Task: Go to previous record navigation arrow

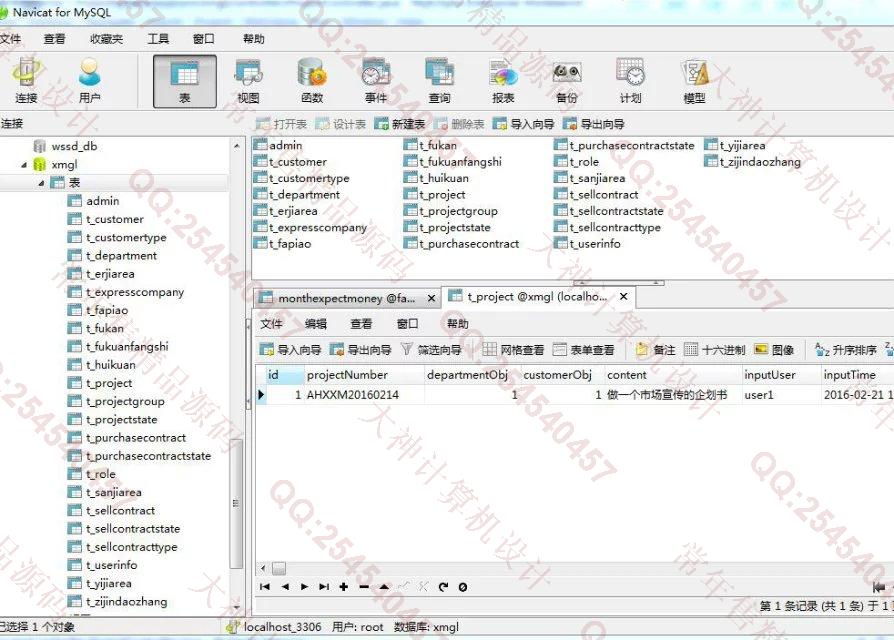Action: pyautogui.click(x=285, y=586)
